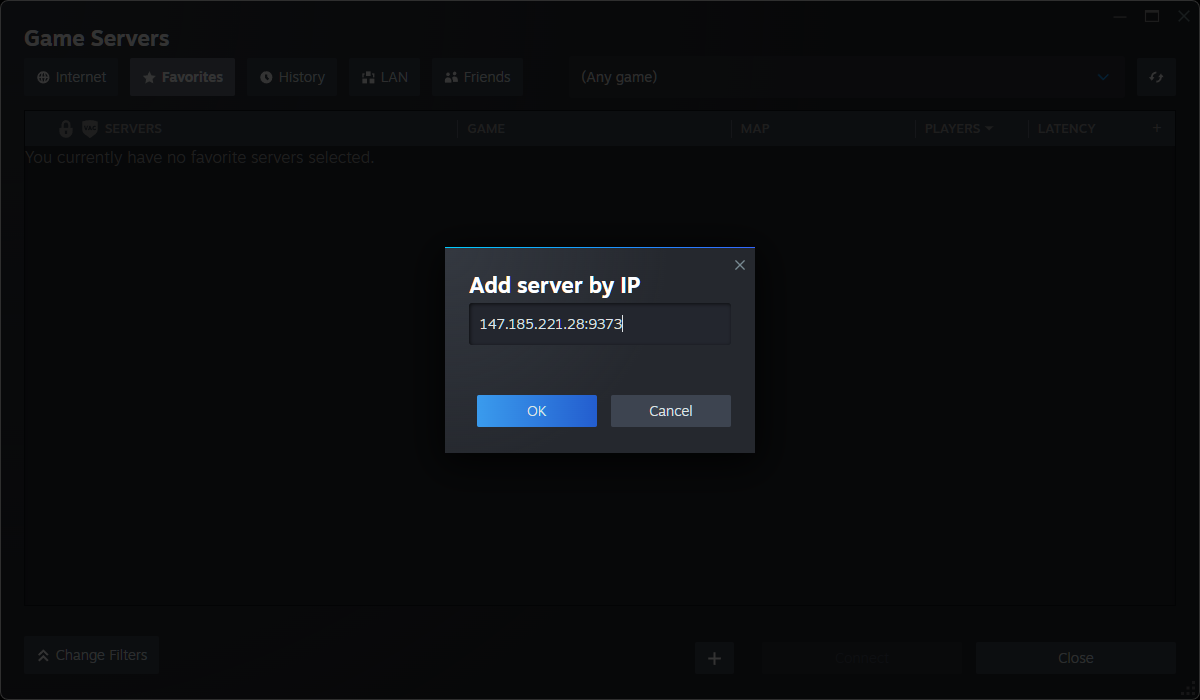Click the double chevron on Change Filters

(x=43, y=655)
